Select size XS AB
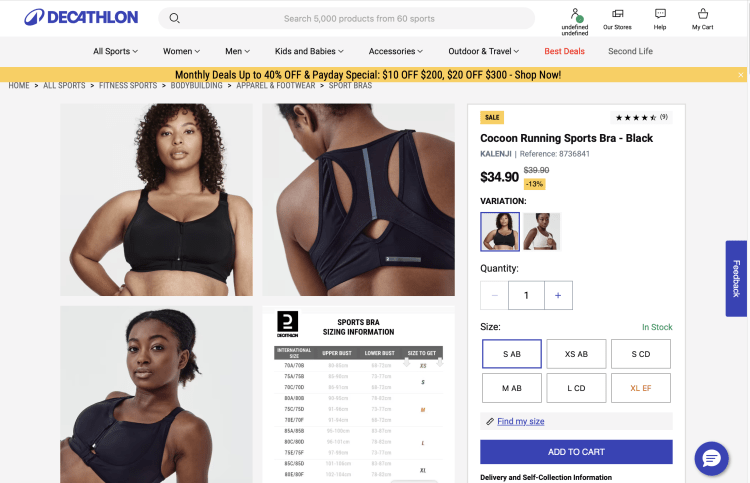 coord(576,354)
